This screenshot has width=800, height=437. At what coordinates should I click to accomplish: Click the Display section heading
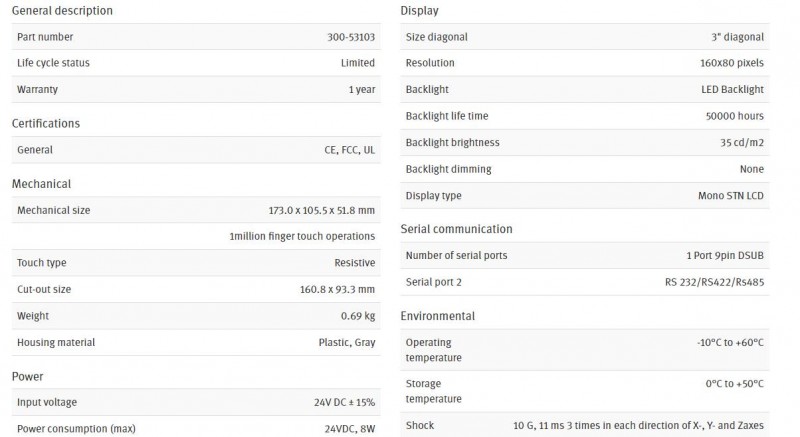(x=419, y=11)
